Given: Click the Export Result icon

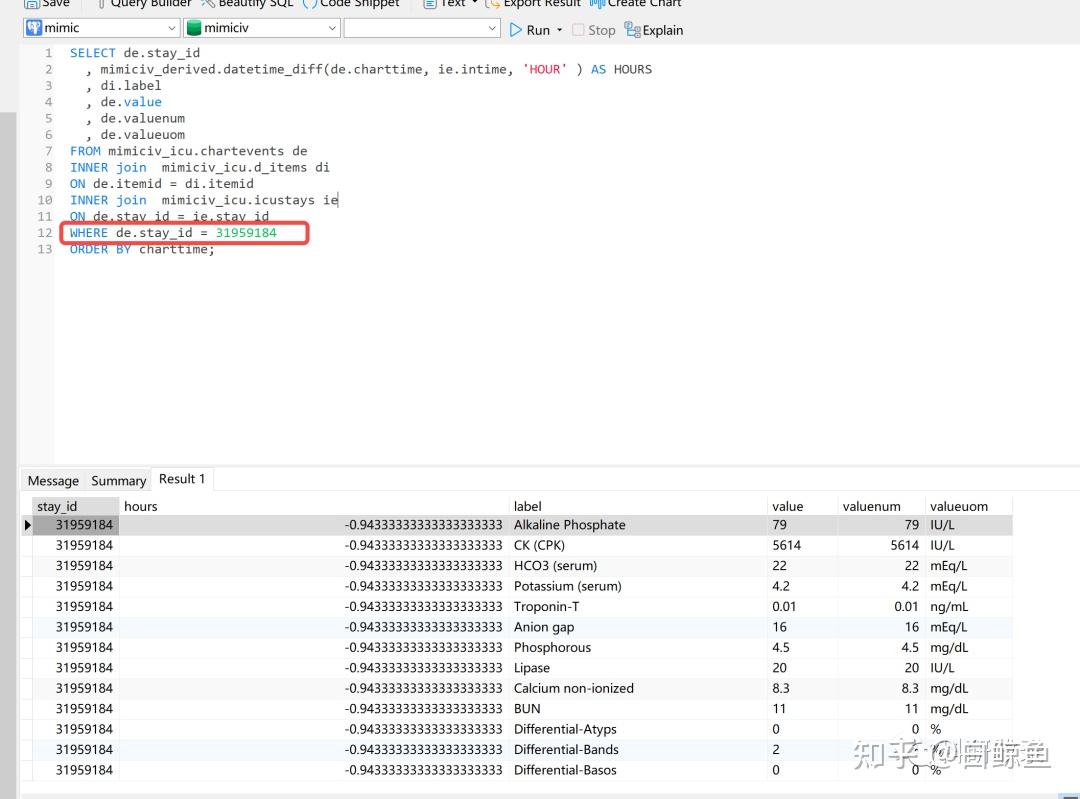Looking at the screenshot, I should (492, 4).
